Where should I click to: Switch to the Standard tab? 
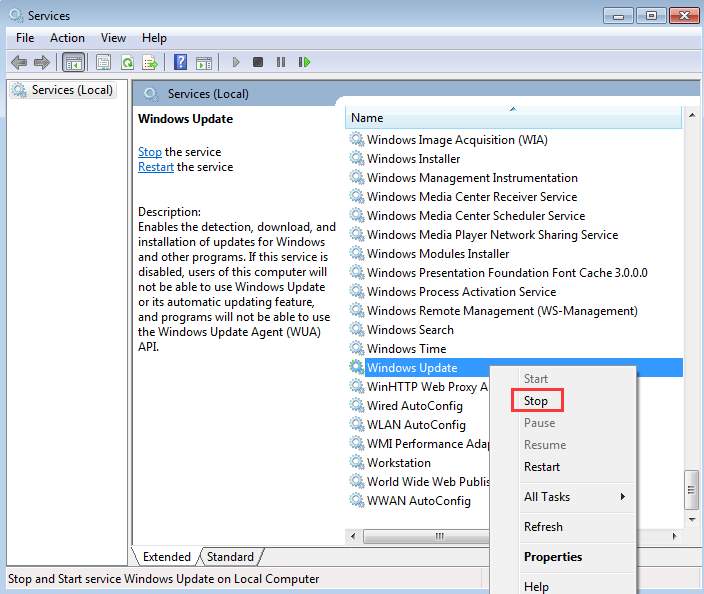[230, 557]
